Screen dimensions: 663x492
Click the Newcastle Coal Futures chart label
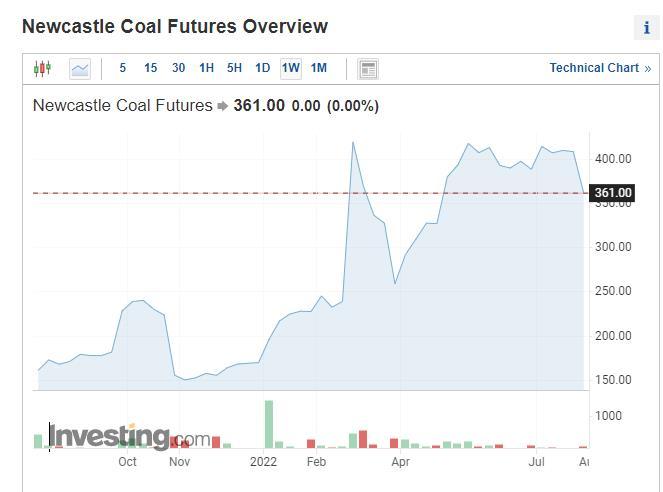(x=123, y=105)
